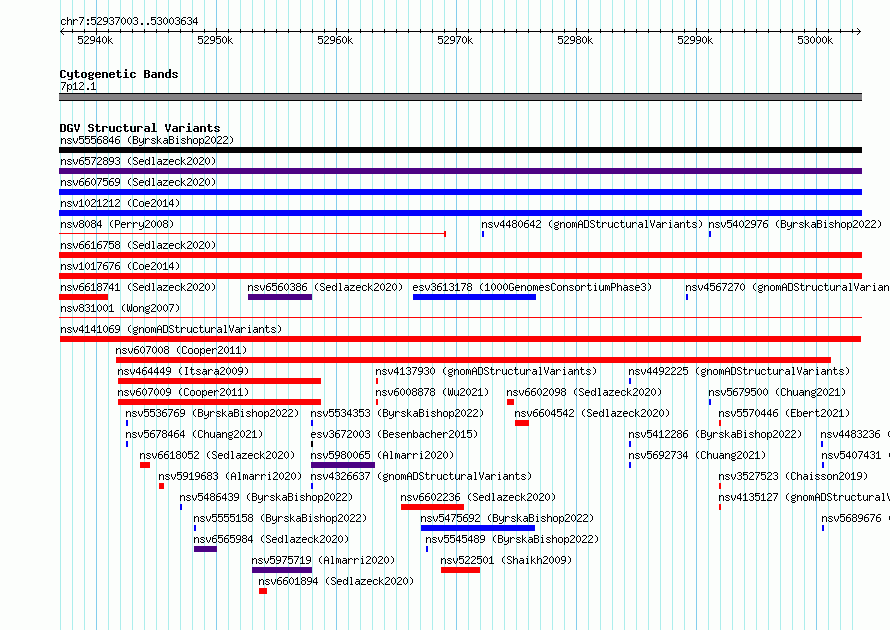Click the purple nsv5980065 variant bar

pyautogui.click(x=343, y=465)
